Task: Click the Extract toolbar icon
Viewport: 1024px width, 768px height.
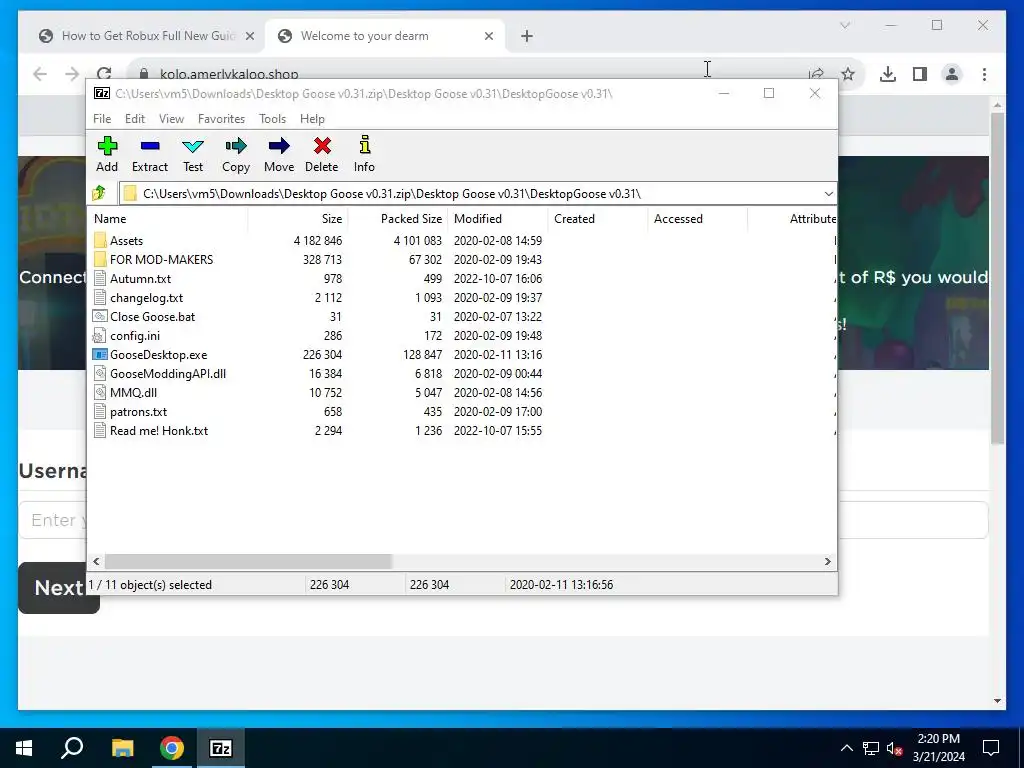Action: point(150,146)
